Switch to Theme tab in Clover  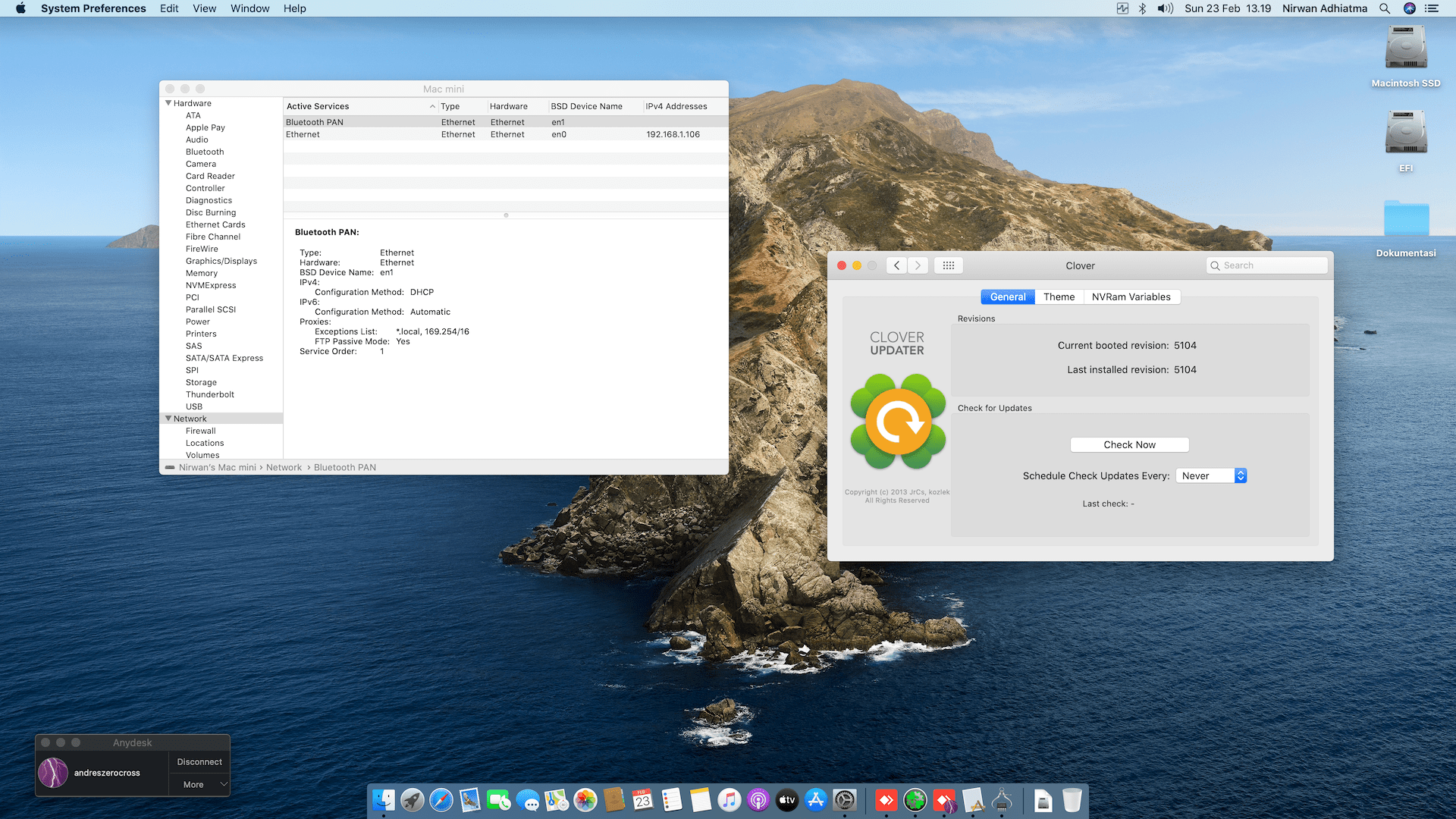point(1059,297)
